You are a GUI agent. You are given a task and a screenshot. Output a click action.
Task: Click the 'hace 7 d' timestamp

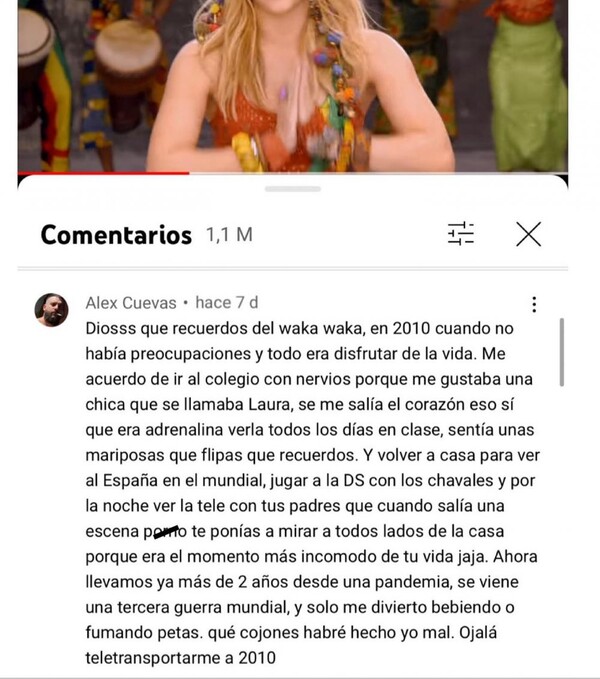227,302
